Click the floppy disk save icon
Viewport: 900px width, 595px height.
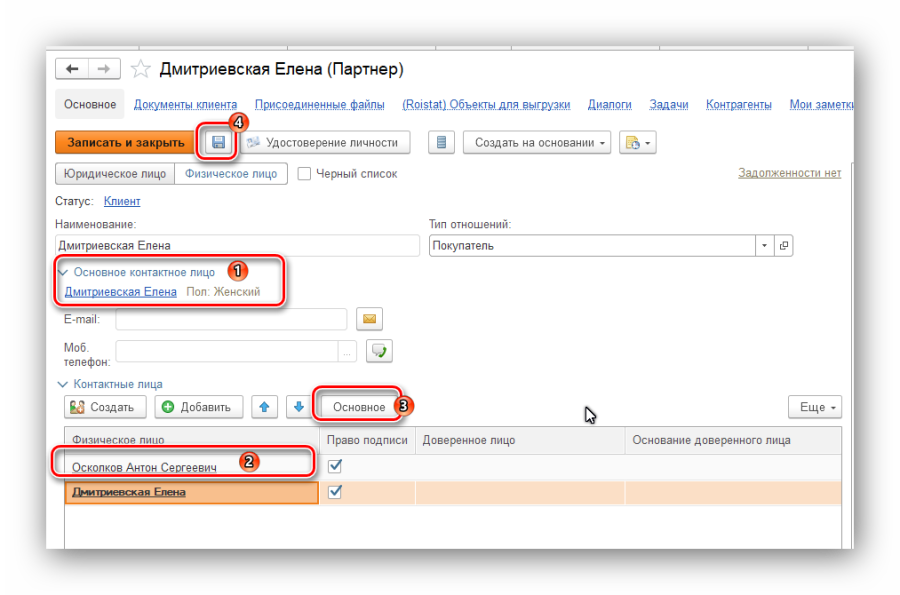tap(218, 143)
